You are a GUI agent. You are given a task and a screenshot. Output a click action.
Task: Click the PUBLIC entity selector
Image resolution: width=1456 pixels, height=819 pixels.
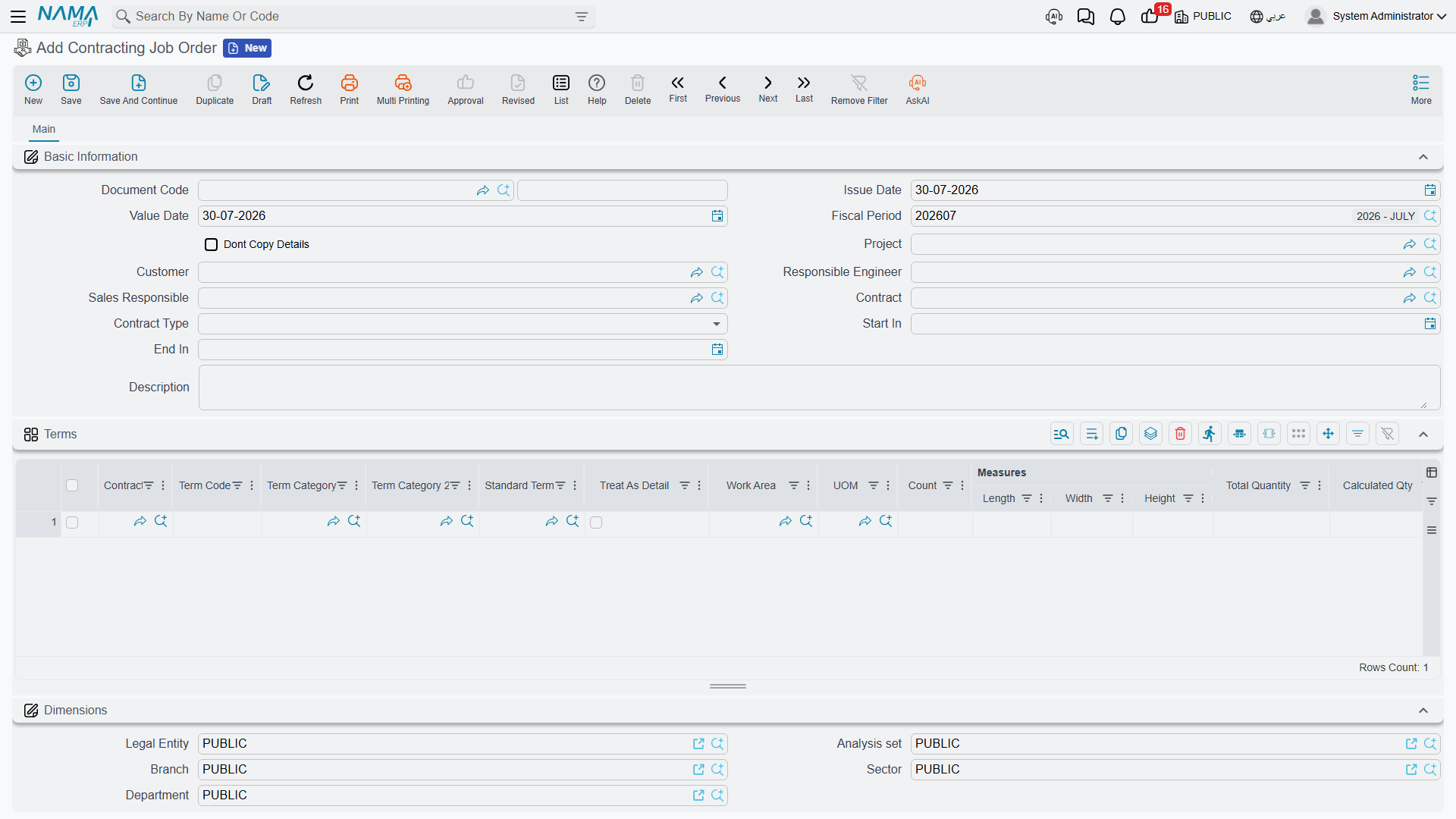1203,16
